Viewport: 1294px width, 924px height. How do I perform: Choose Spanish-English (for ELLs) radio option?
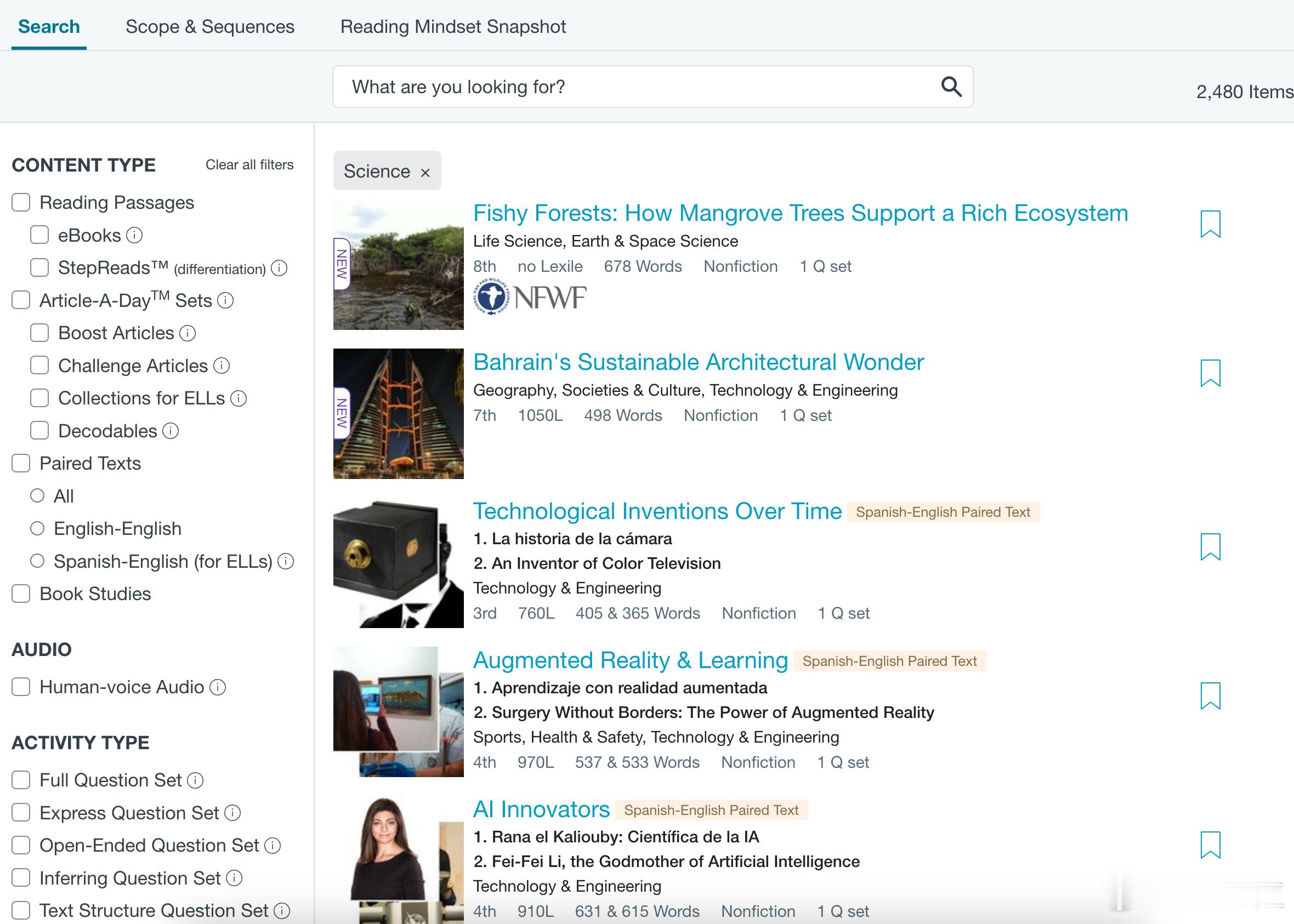click(x=37, y=562)
